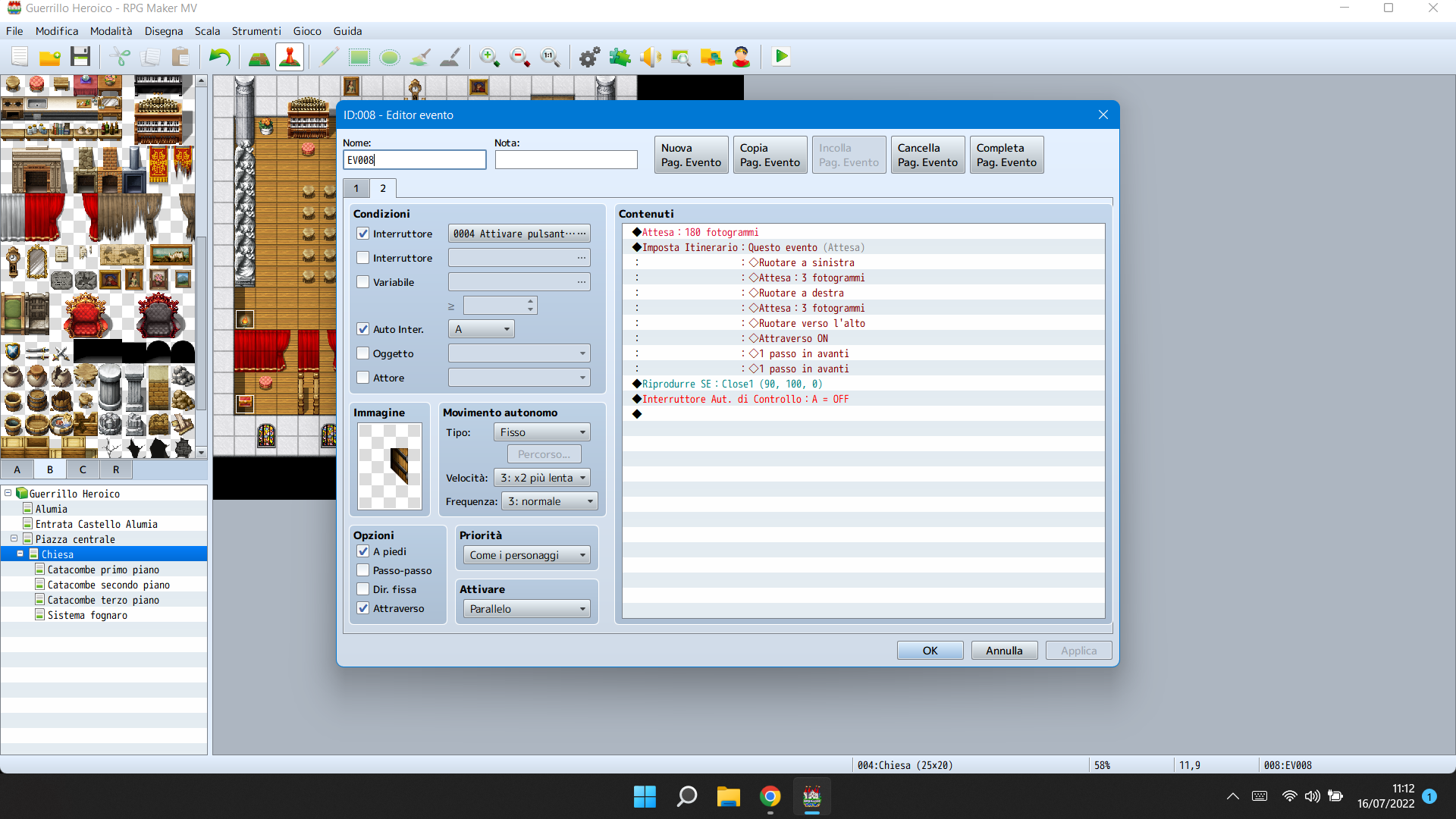Collapse the Chiesa tree node
The width and height of the screenshot is (1456, 819).
click(20, 554)
